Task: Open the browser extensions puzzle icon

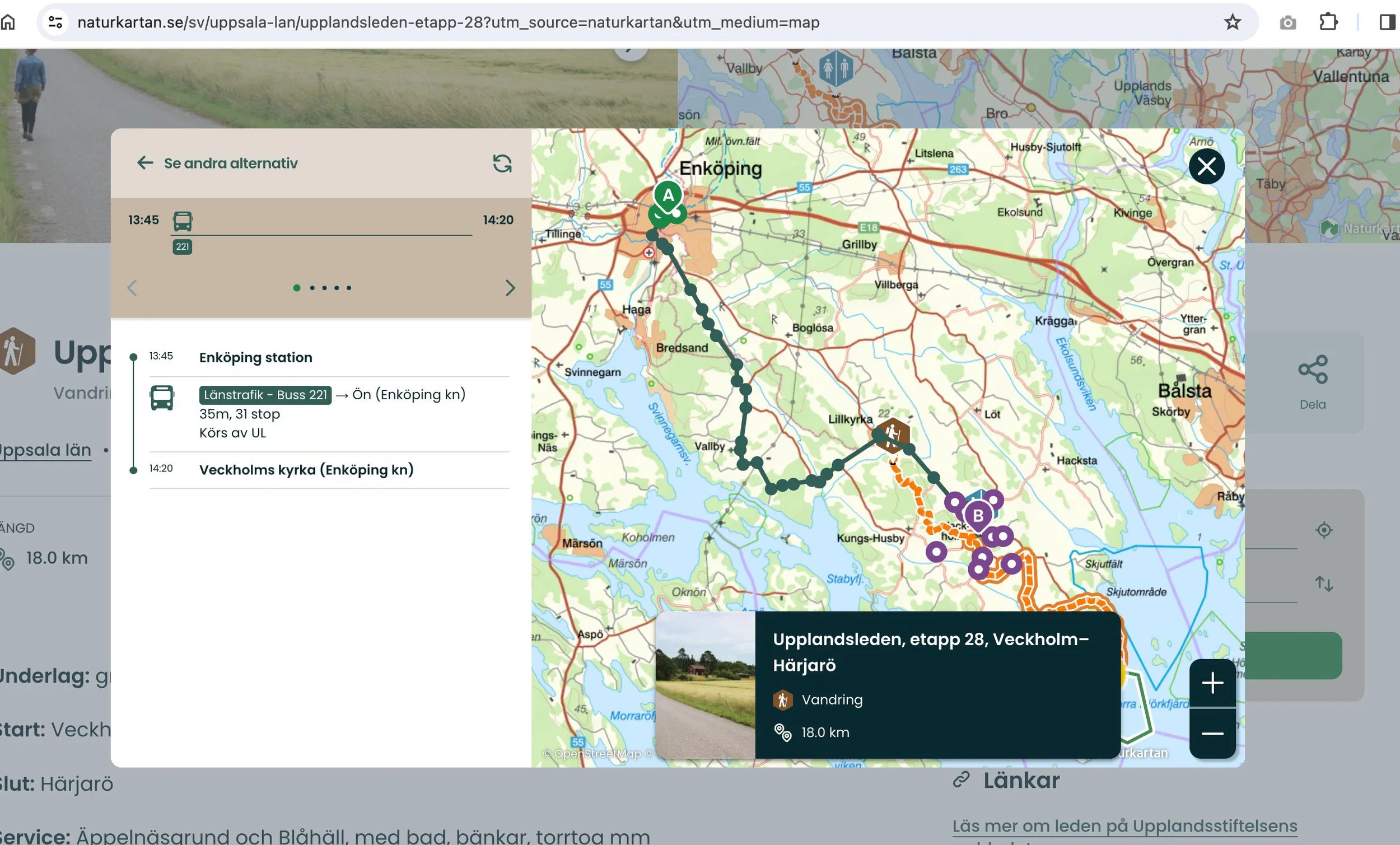Action: pyautogui.click(x=1328, y=22)
